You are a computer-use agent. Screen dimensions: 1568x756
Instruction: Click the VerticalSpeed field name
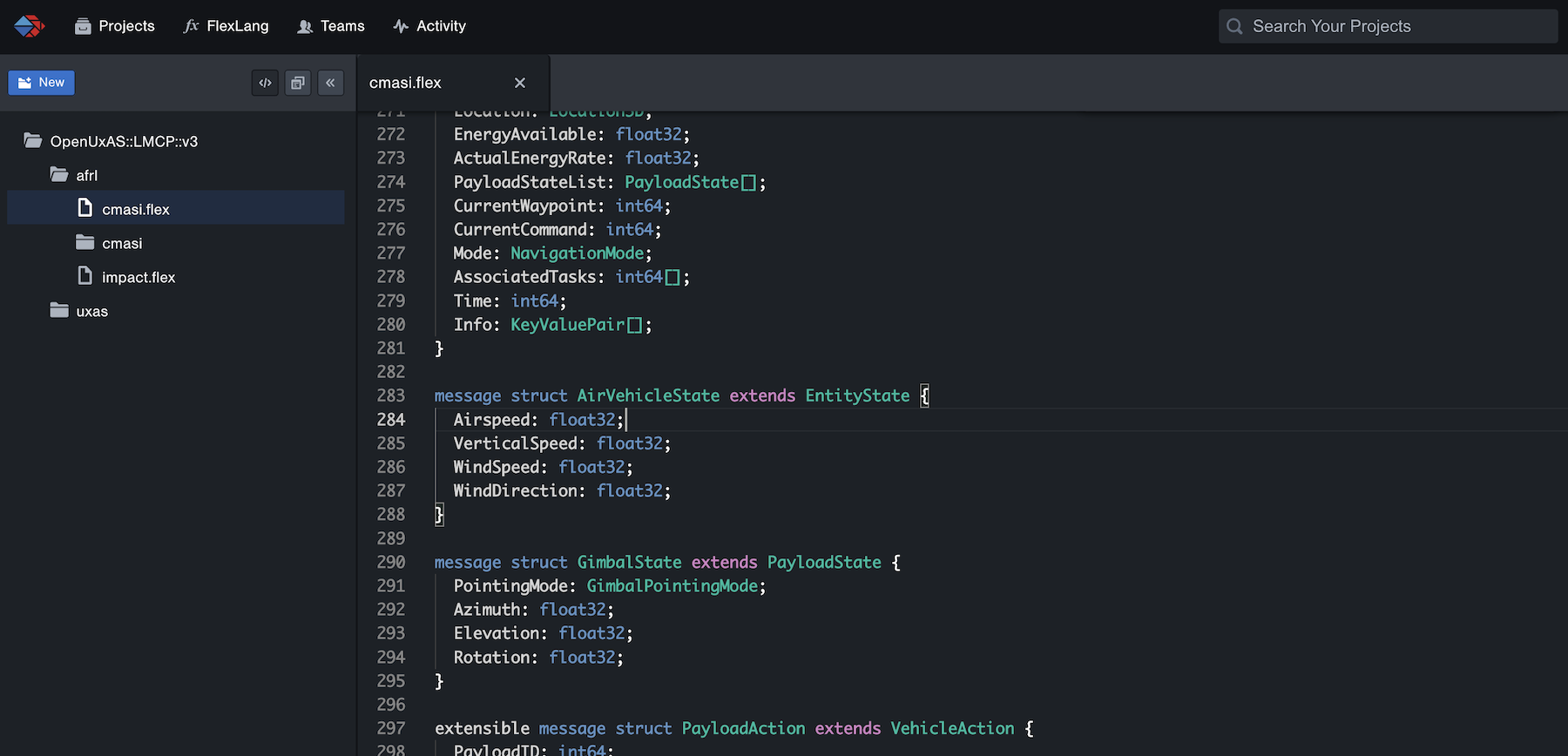515,443
